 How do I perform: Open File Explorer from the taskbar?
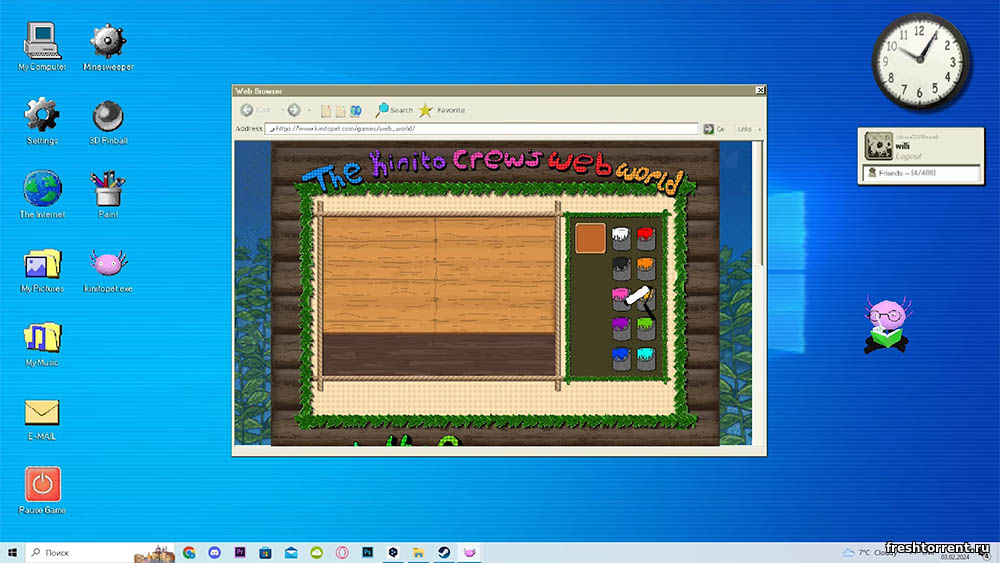[x=418, y=552]
